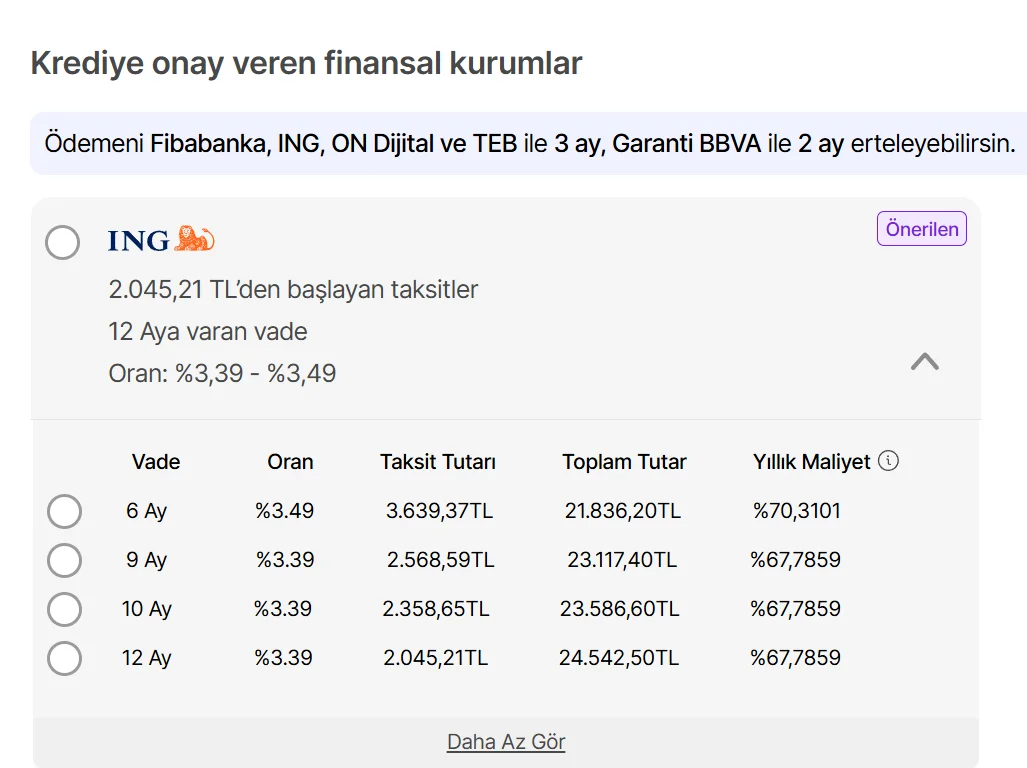Click the Daha Az Gör link
Screen dimensions: 1027x768
pos(506,742)
